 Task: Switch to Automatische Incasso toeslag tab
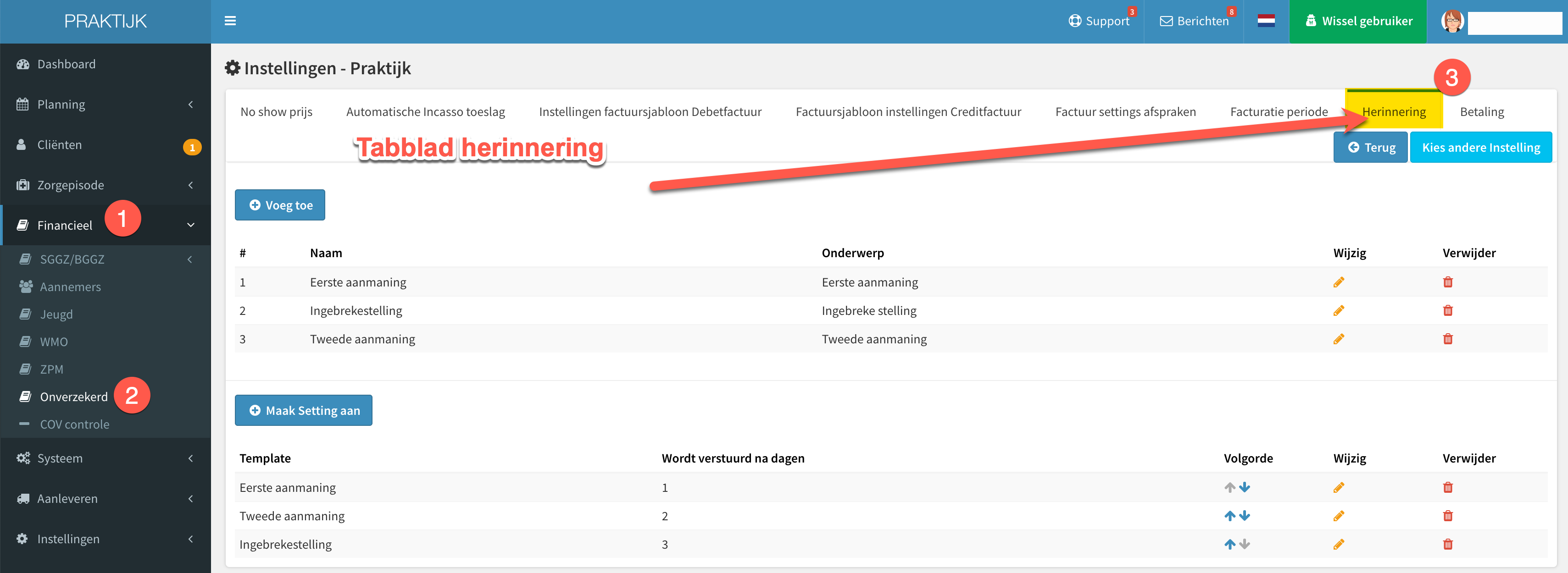click(425, 112)
